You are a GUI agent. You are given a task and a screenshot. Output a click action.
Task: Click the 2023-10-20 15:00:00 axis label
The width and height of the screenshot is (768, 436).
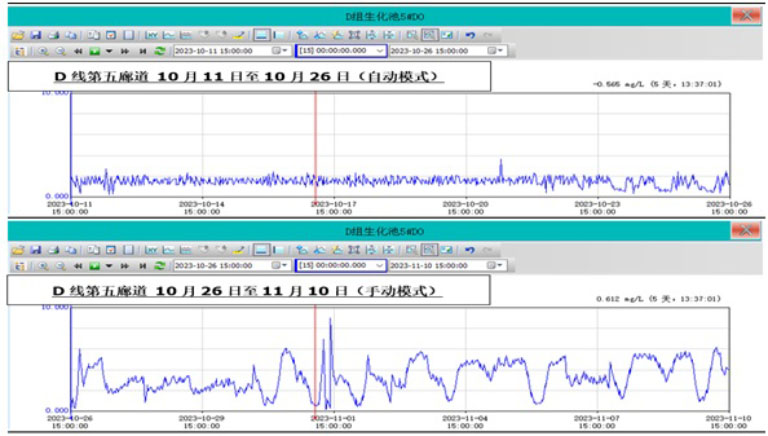coord(465,208)
